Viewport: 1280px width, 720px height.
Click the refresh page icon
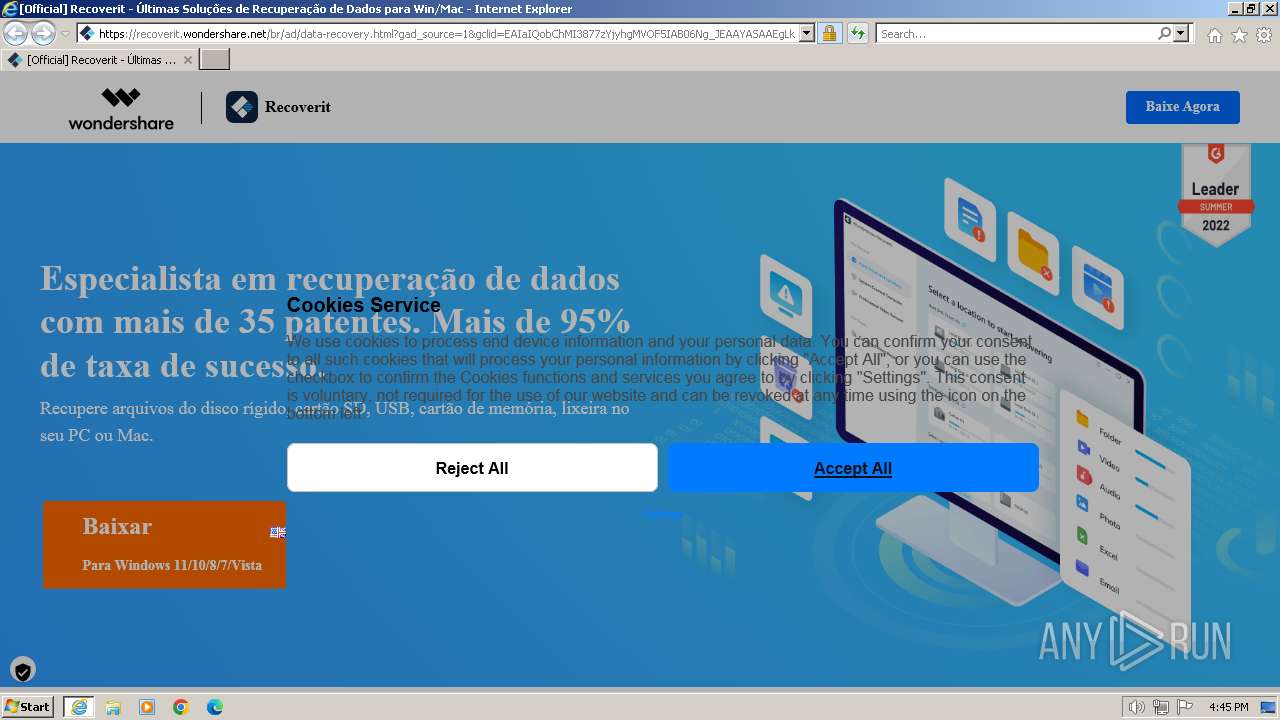point(857,34)
